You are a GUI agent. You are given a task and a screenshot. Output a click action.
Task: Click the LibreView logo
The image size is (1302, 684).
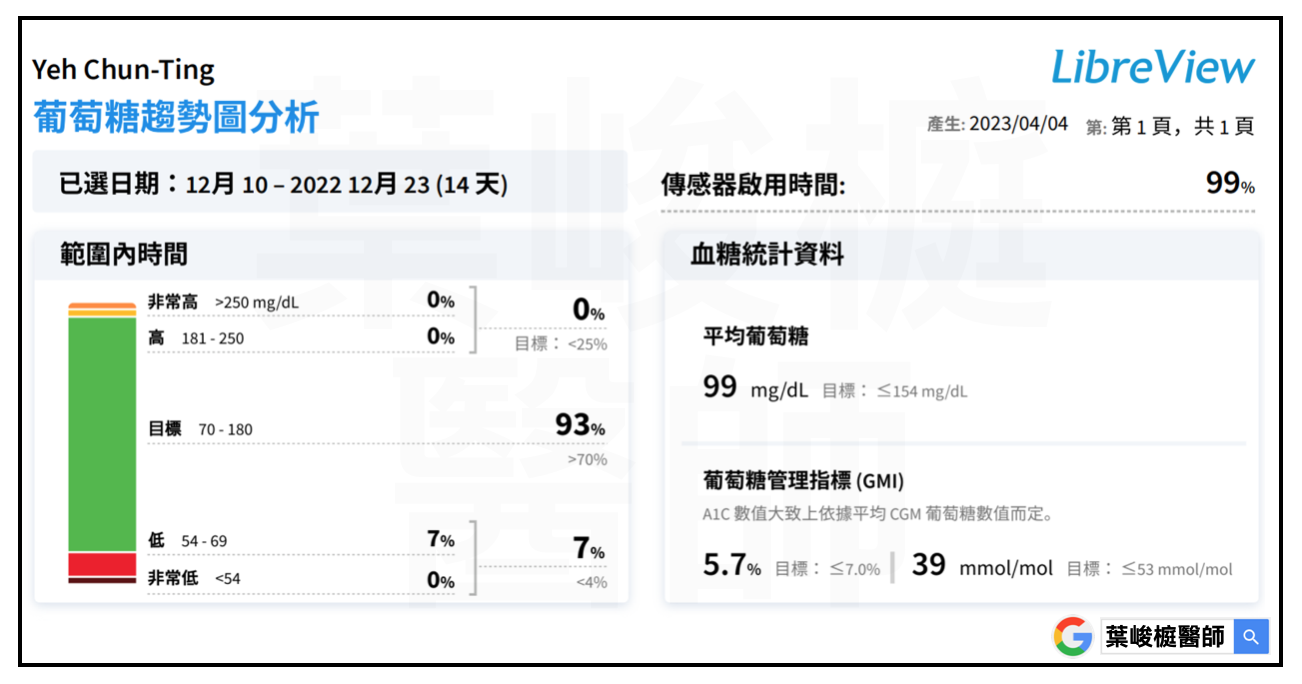[x=1152, y=67]
